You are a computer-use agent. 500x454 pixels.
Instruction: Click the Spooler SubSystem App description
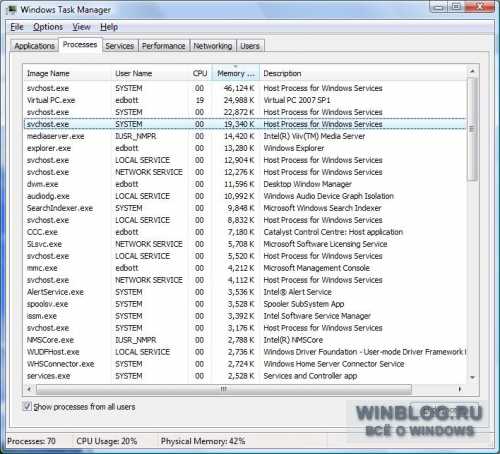point(304,304)
